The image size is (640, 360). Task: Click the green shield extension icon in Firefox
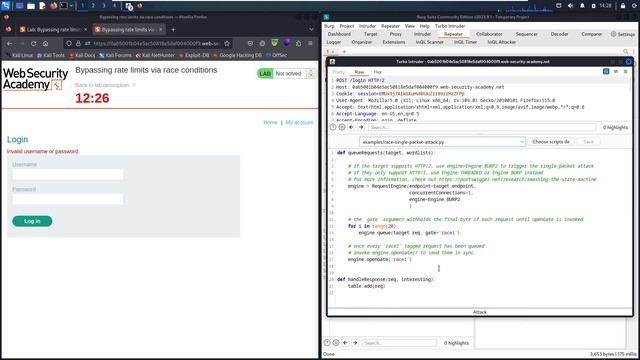point(275,43)
